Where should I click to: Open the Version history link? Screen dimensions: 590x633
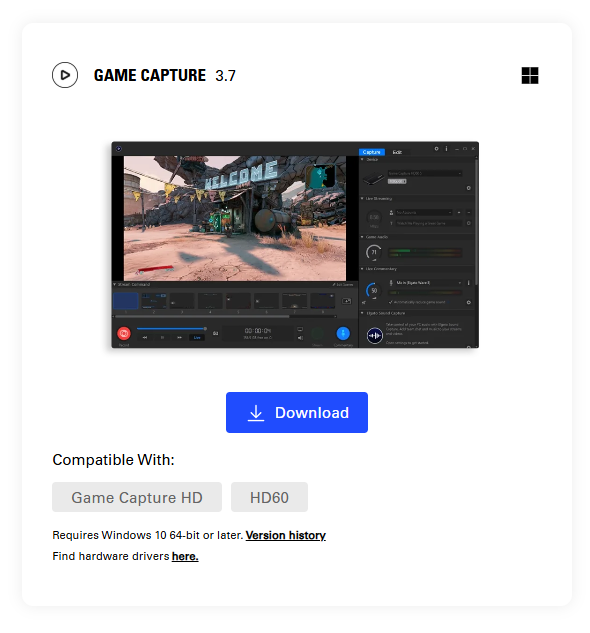coord(286,535)
